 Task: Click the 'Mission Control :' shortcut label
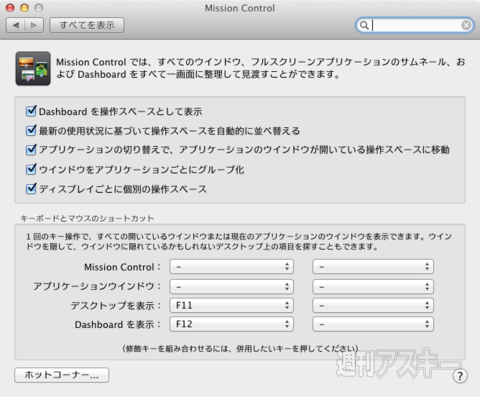coord(122,267)
